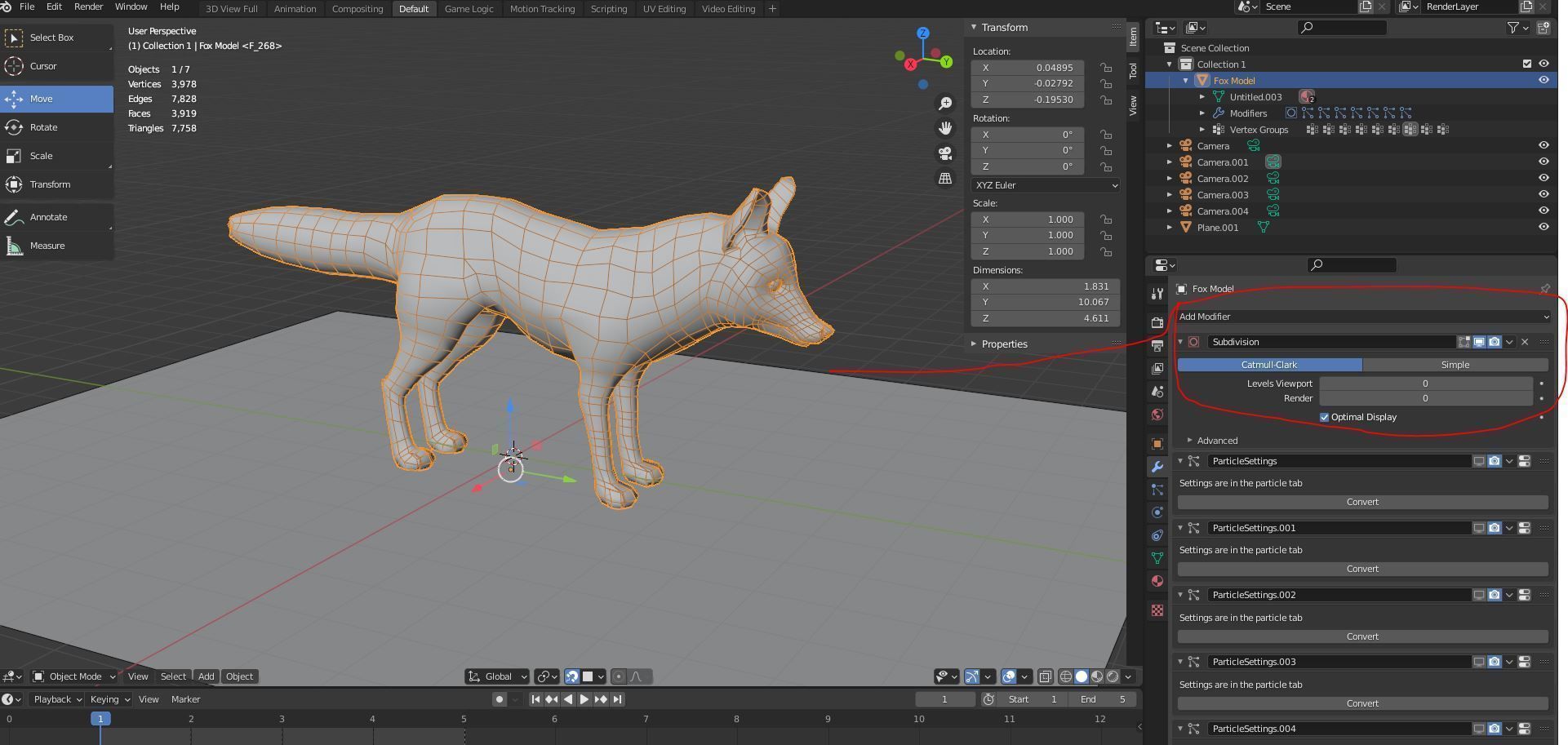The image size is (1568, 745).
Task: Open the Output properties tab
Action: (1157, 345)
